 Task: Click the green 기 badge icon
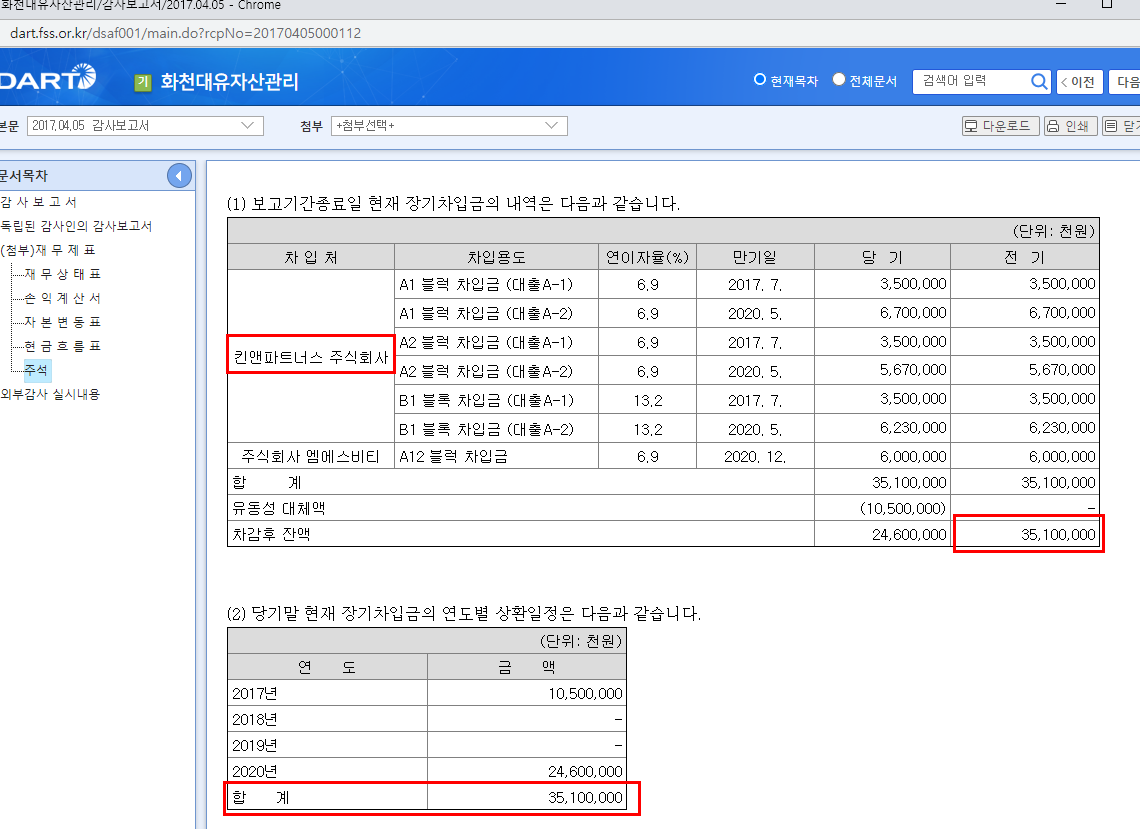[142, 83]
